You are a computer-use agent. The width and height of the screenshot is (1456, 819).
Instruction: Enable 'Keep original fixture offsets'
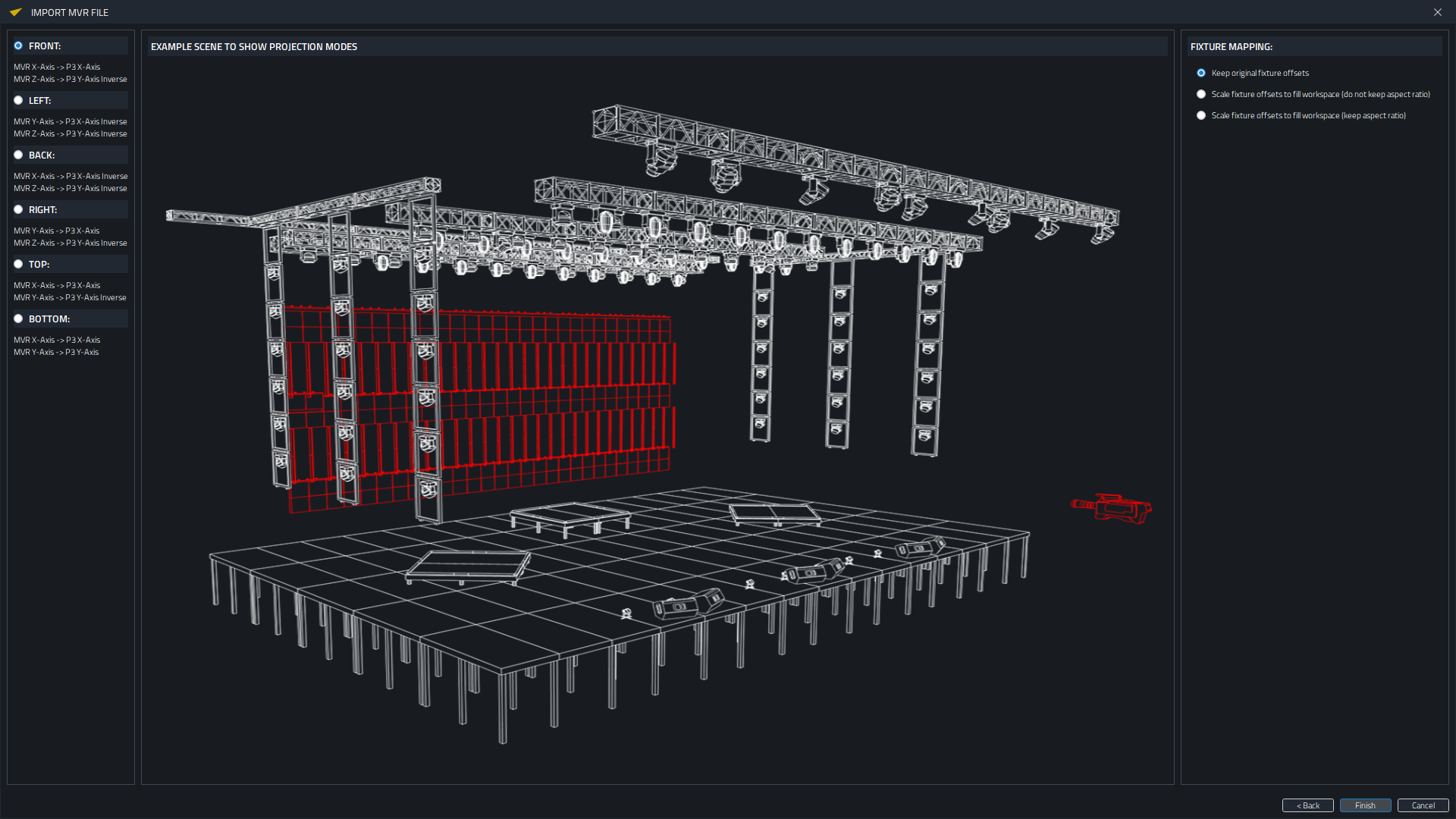coord(1201,72)
